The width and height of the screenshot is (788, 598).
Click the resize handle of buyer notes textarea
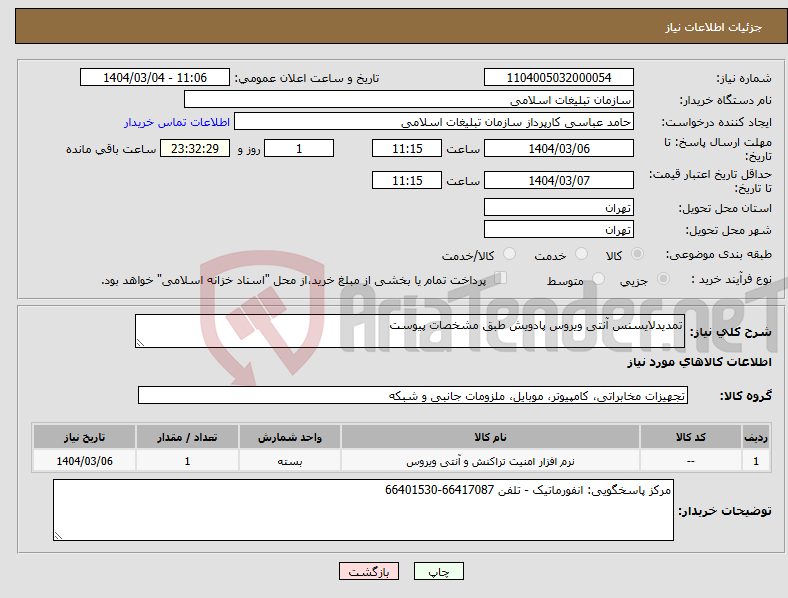point(58,536)
